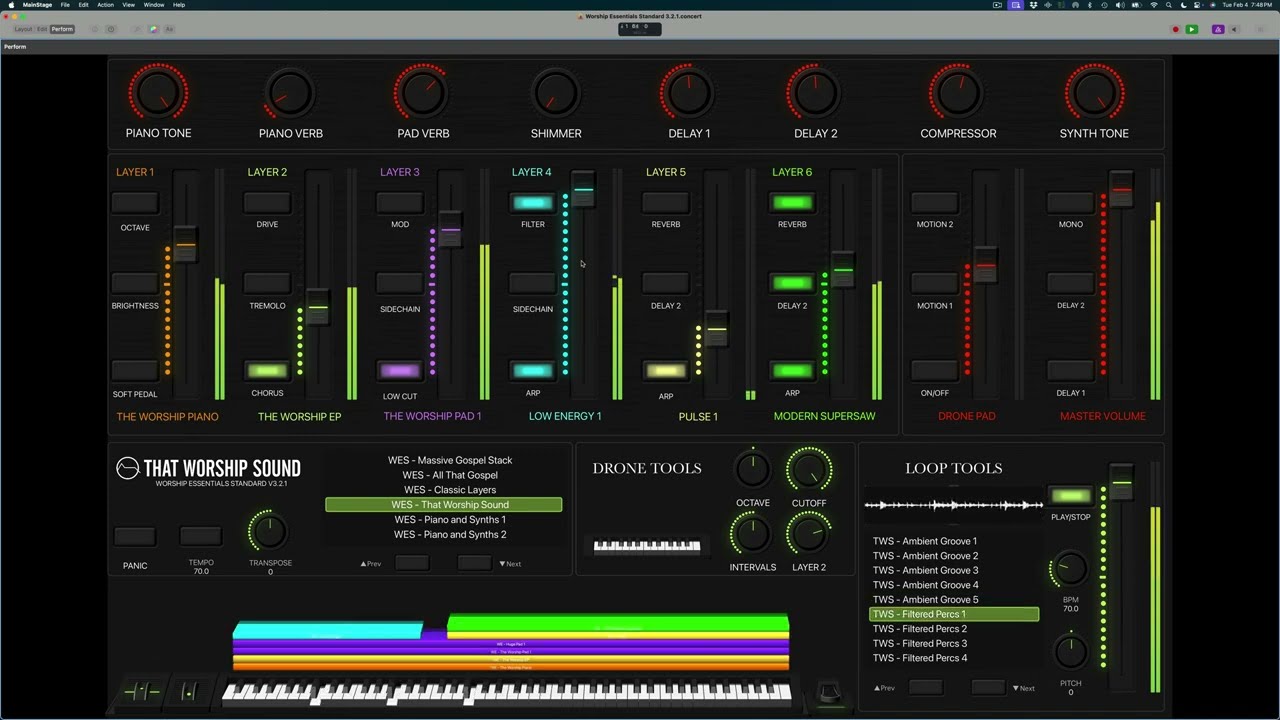
Task: Toggle Drone Pad ON/OFF button
Action: (x=935, y=371)
